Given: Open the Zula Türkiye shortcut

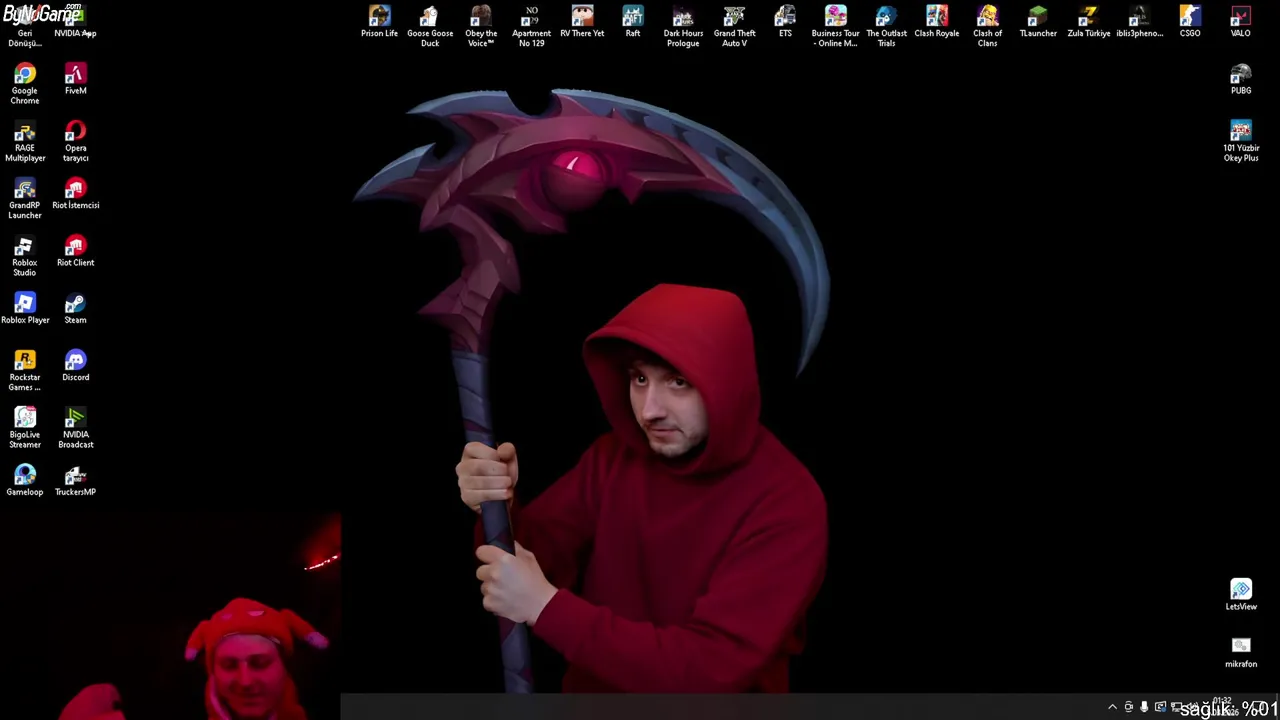Looking at the screenshot, I should 1089,22.
